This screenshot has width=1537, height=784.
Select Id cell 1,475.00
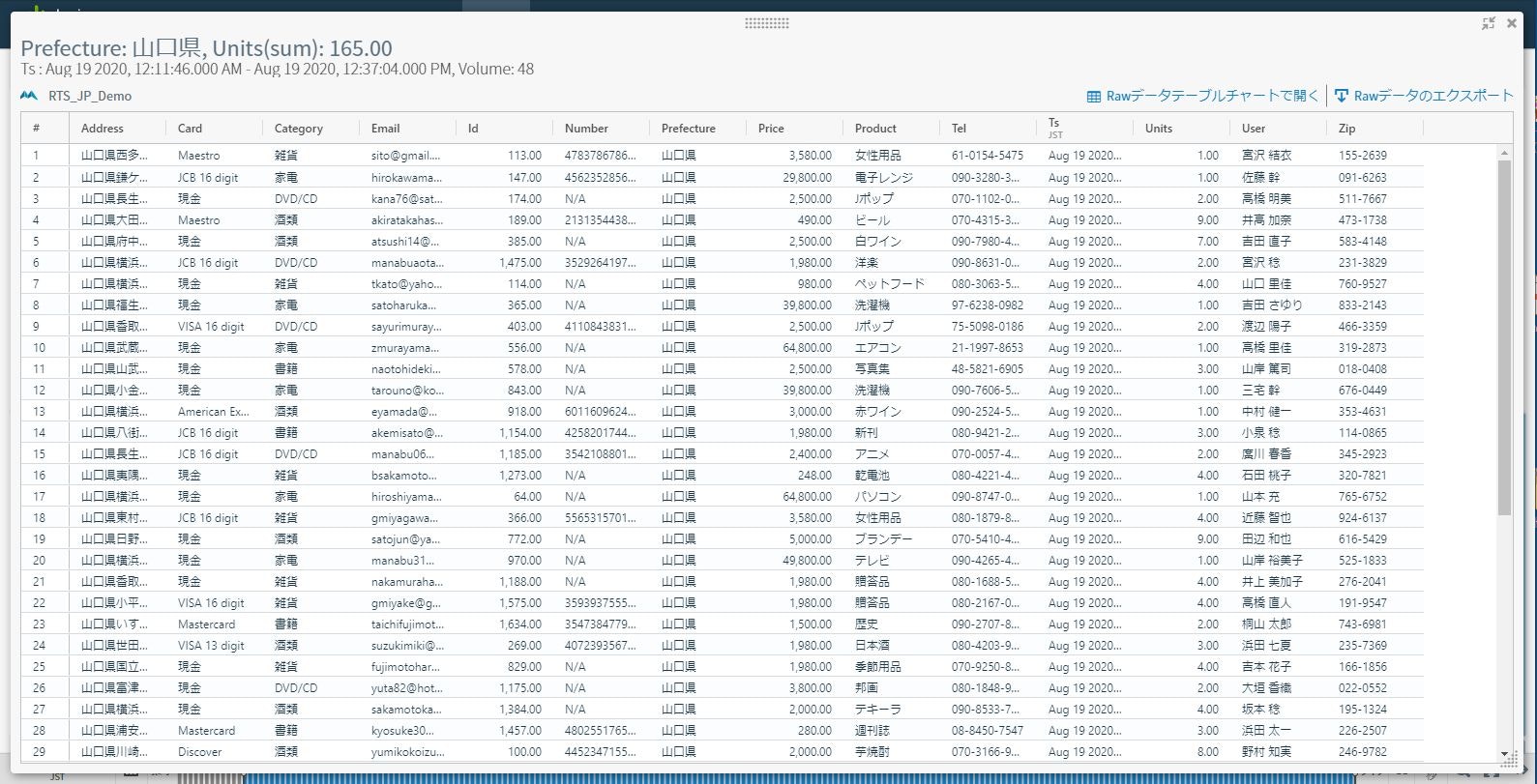click(x=520, y=262)
